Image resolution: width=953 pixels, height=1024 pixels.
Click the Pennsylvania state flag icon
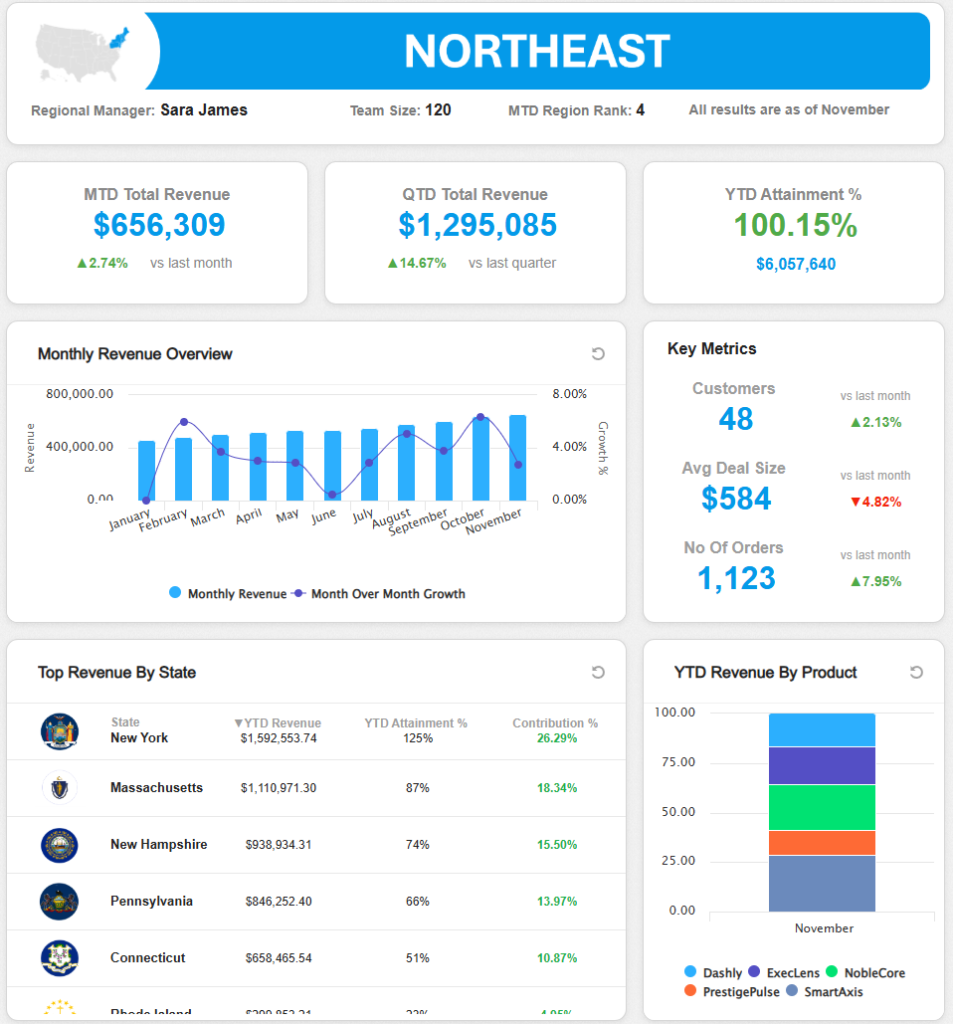[x=59, y=901]
